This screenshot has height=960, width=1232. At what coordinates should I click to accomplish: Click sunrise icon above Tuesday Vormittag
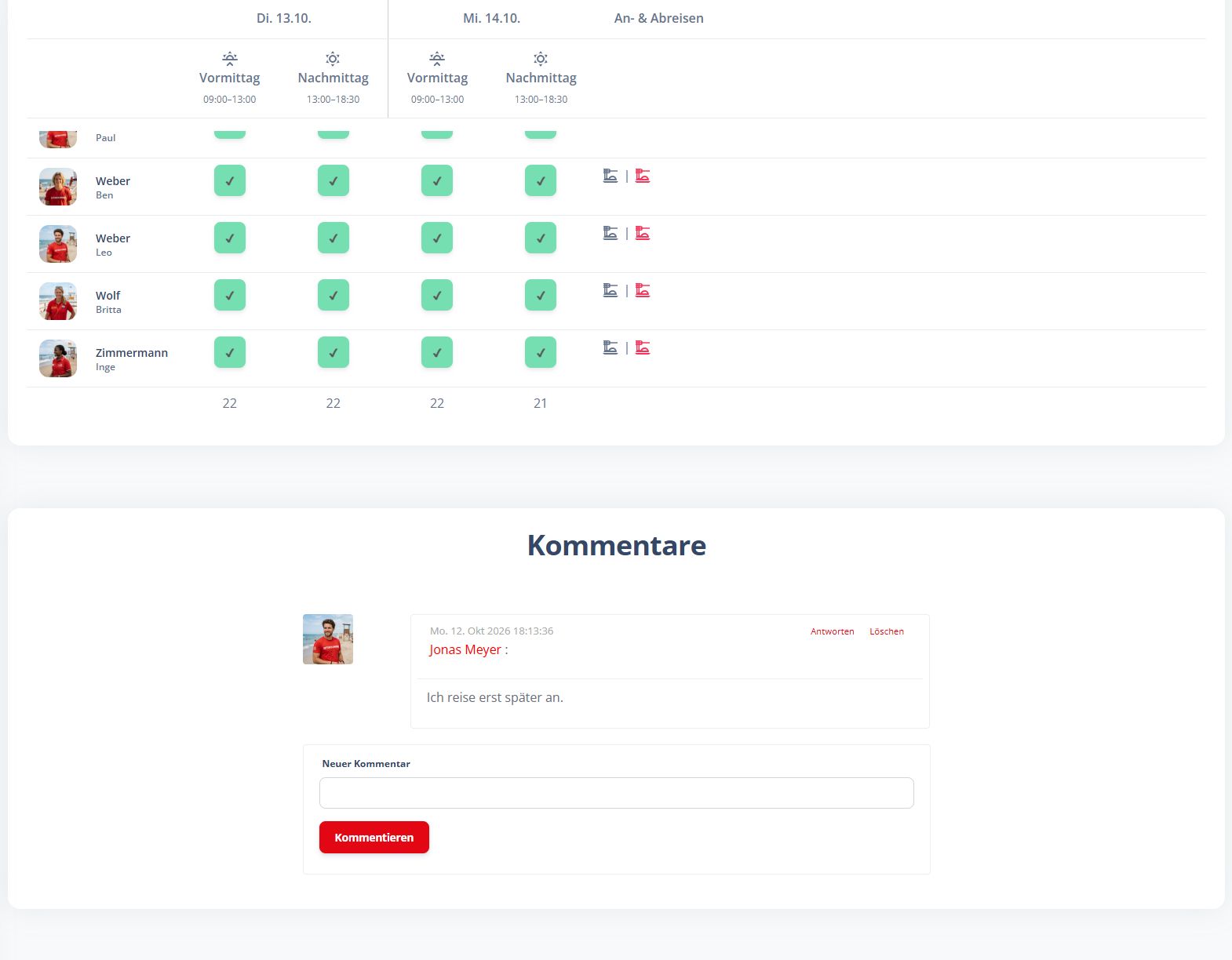click(x=230, y=58)
